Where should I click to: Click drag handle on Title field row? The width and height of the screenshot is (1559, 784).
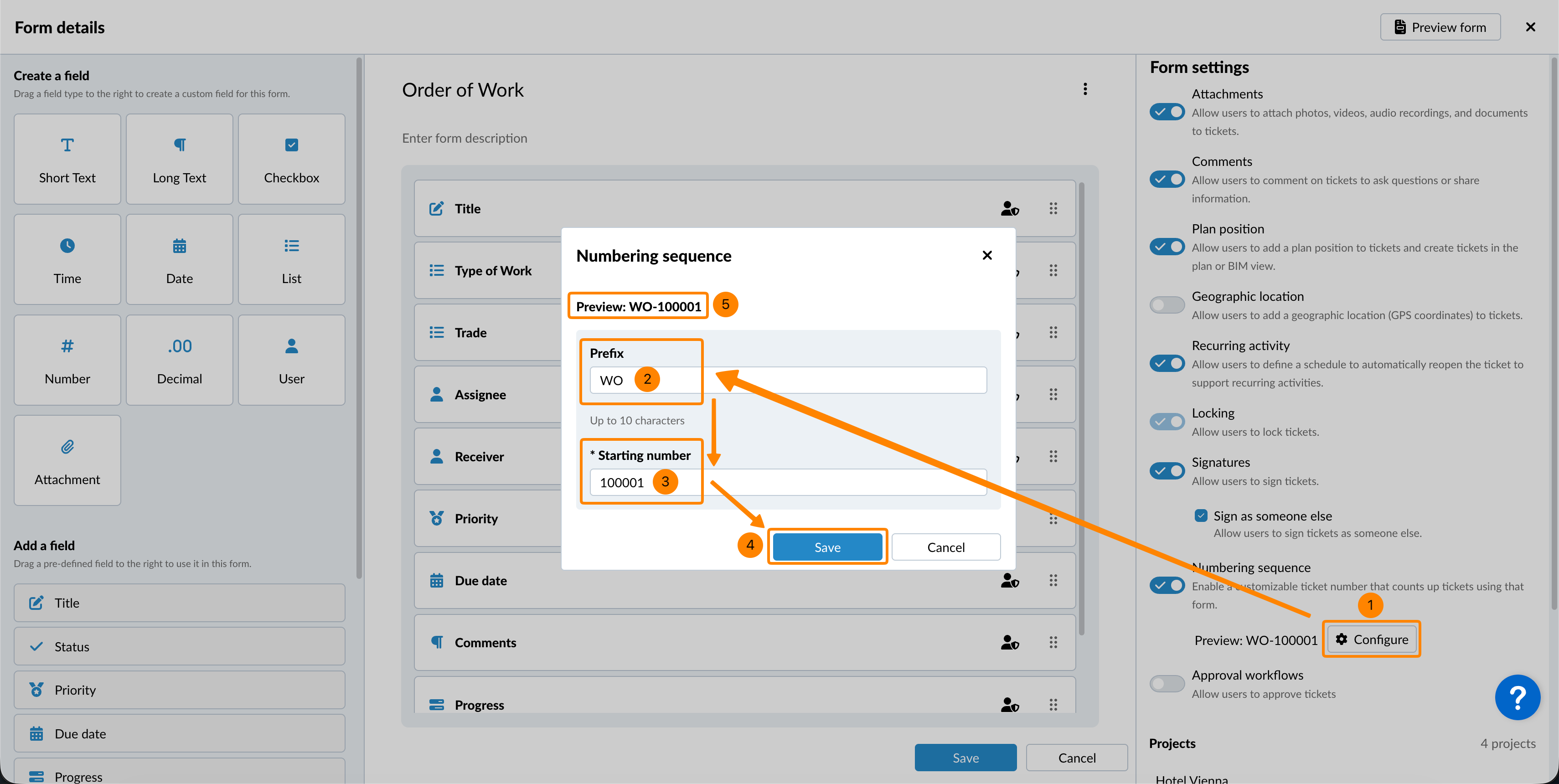coord(1053,209)
